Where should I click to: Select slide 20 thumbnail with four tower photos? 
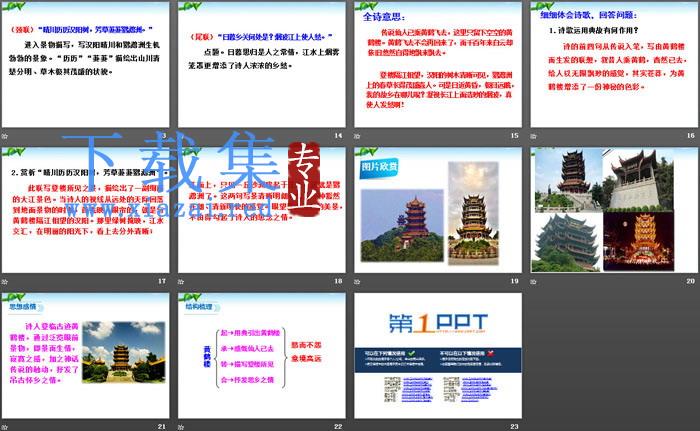pyautogui.click(x=614, y=210)
